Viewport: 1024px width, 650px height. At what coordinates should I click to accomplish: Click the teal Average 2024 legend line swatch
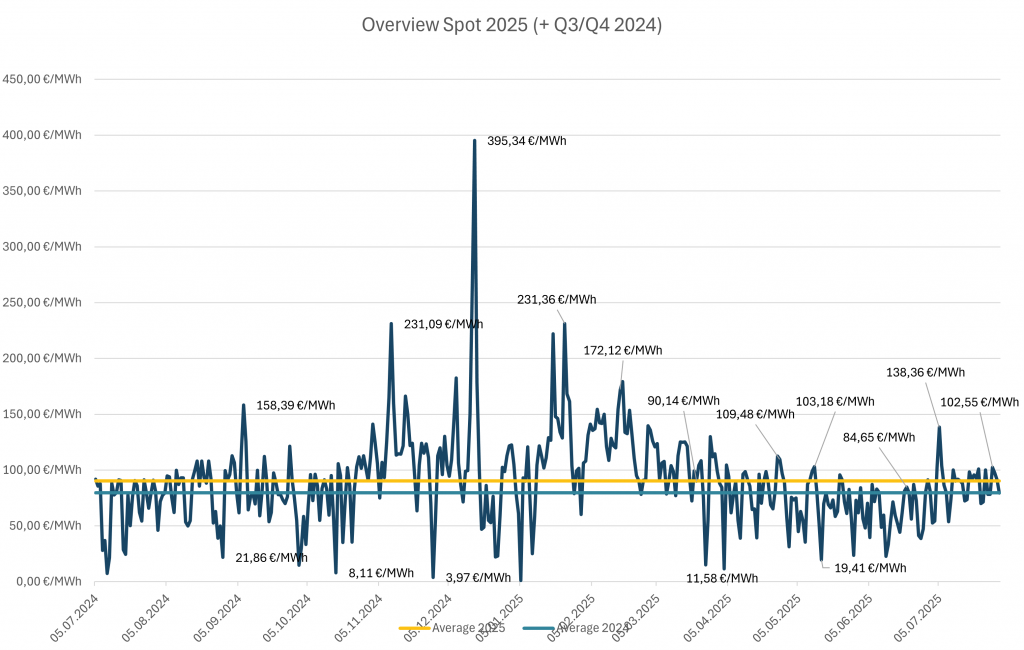pos(538,627)
